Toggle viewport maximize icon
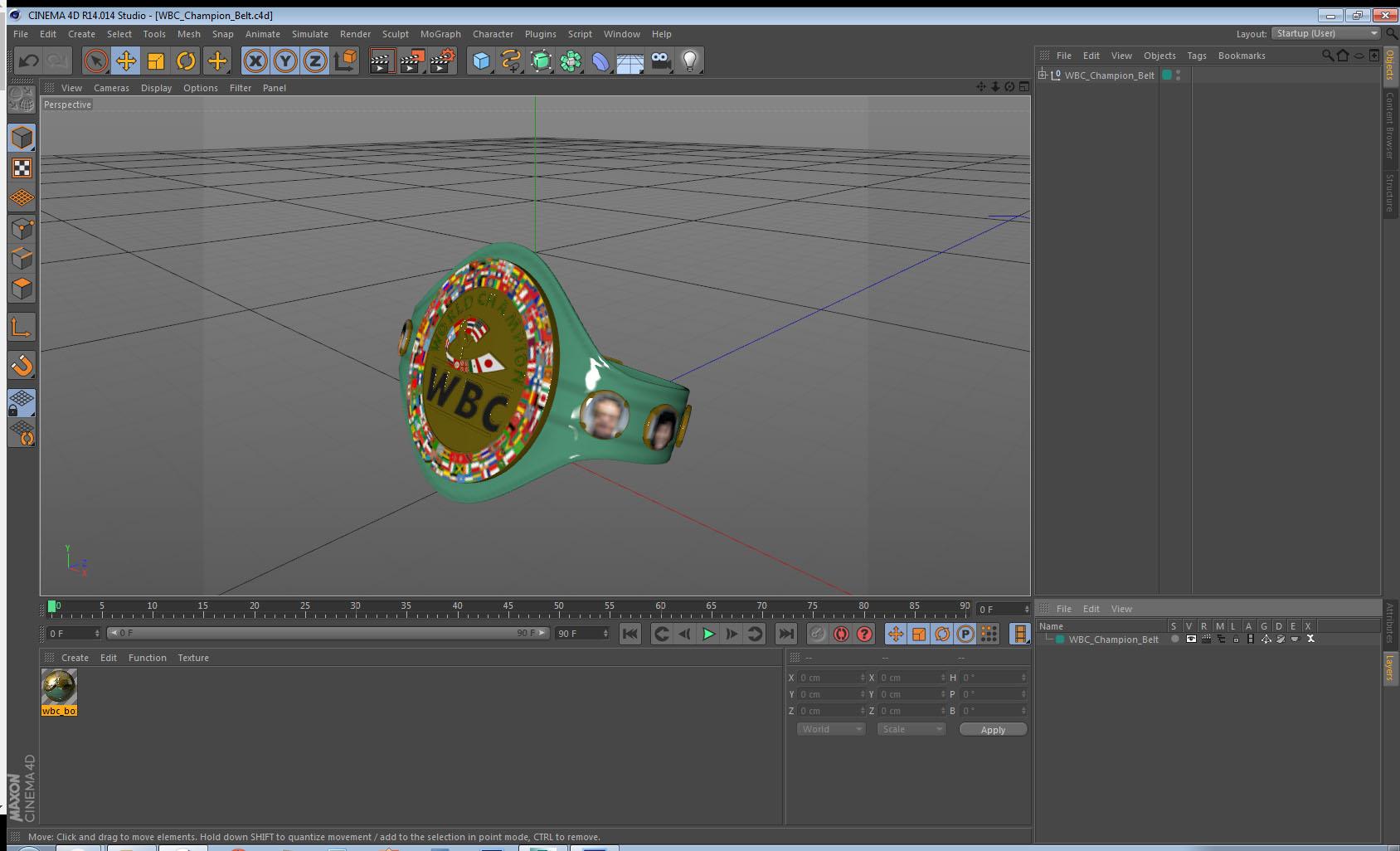This screenshot has width=1400, height=851. [1024, 86]
